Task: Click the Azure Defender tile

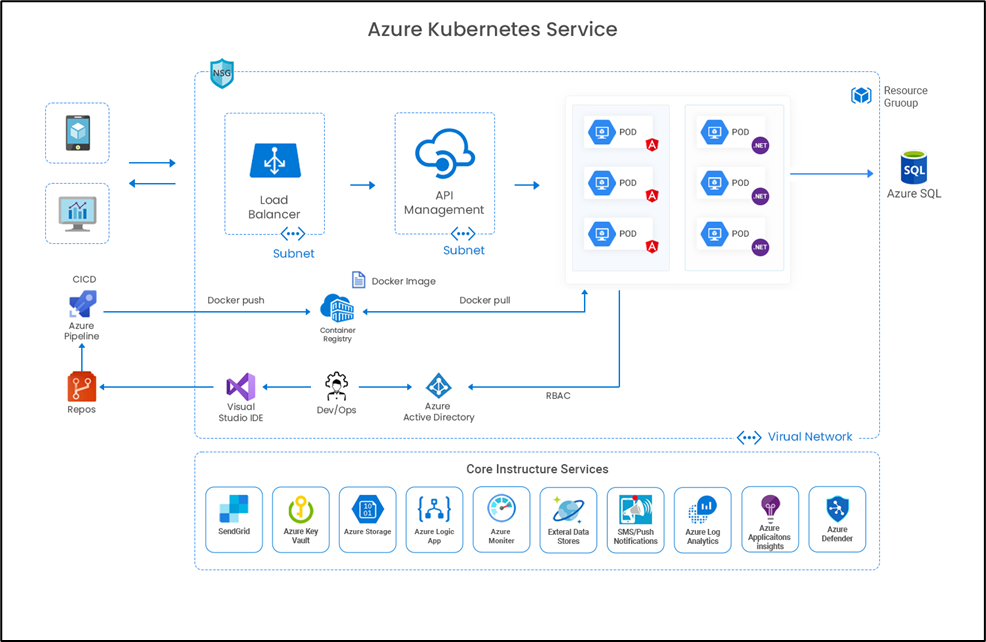Action: 837,520
